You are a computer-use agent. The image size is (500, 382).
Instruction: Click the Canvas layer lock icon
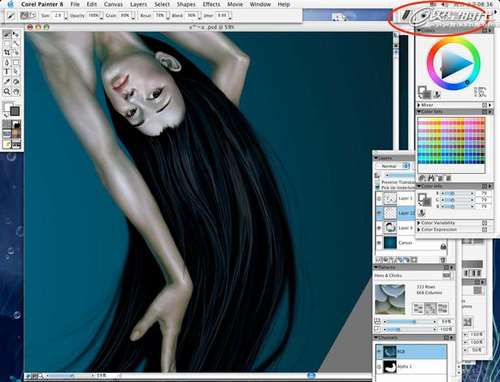pyautogui.click(x=443, y=246)
